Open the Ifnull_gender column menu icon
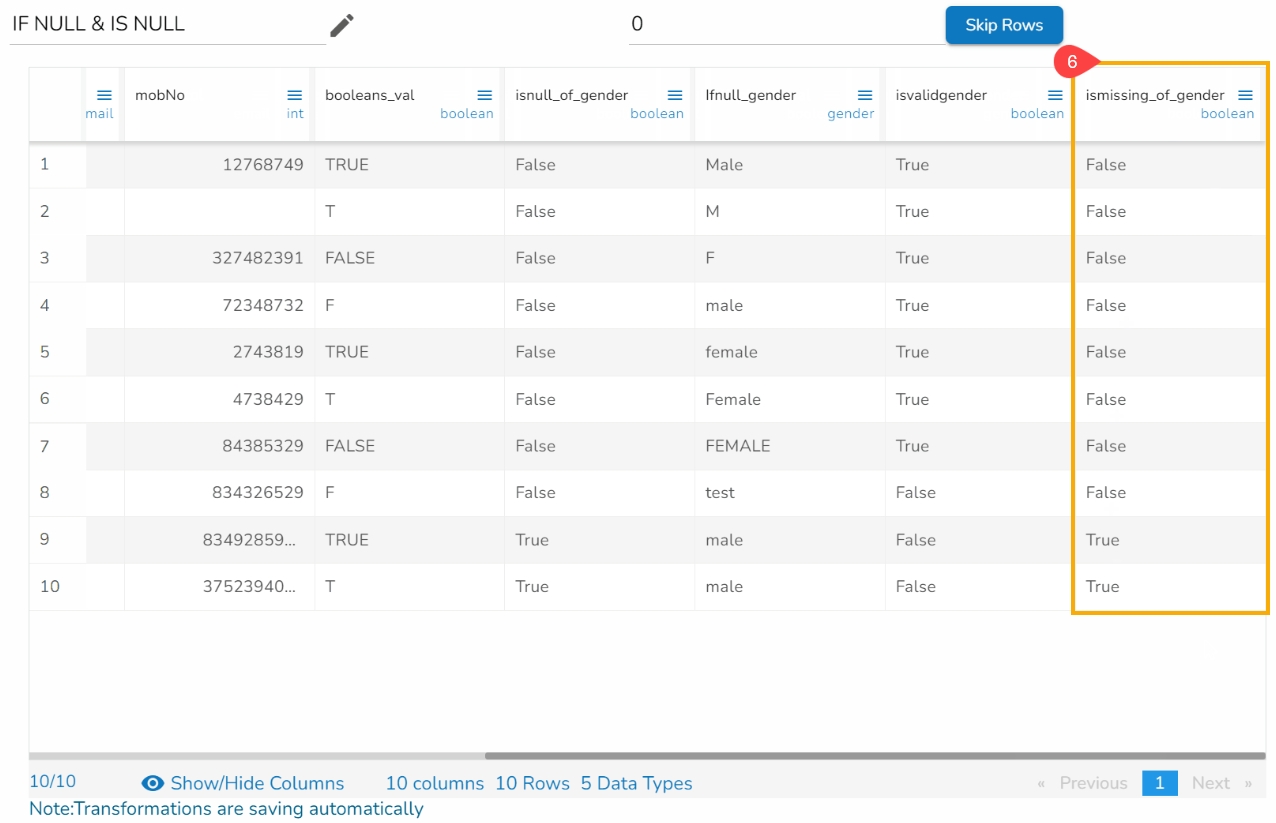1276x823 pixels. (x=864, y=95)
